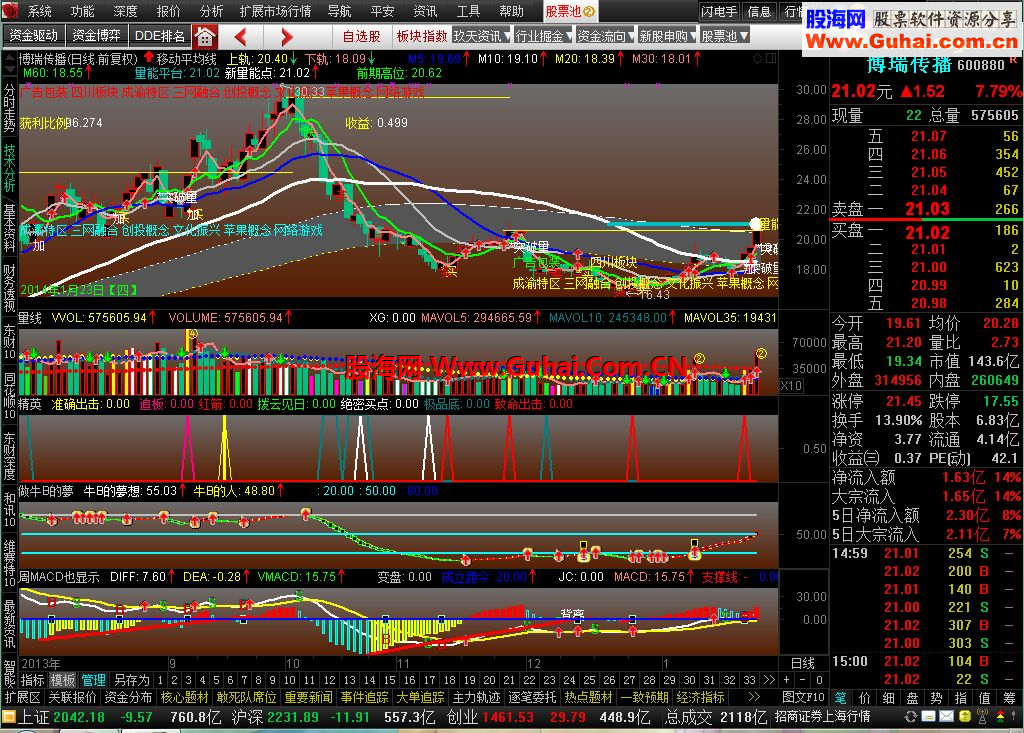Click the small R mark next to 600880

(1013, 60)
